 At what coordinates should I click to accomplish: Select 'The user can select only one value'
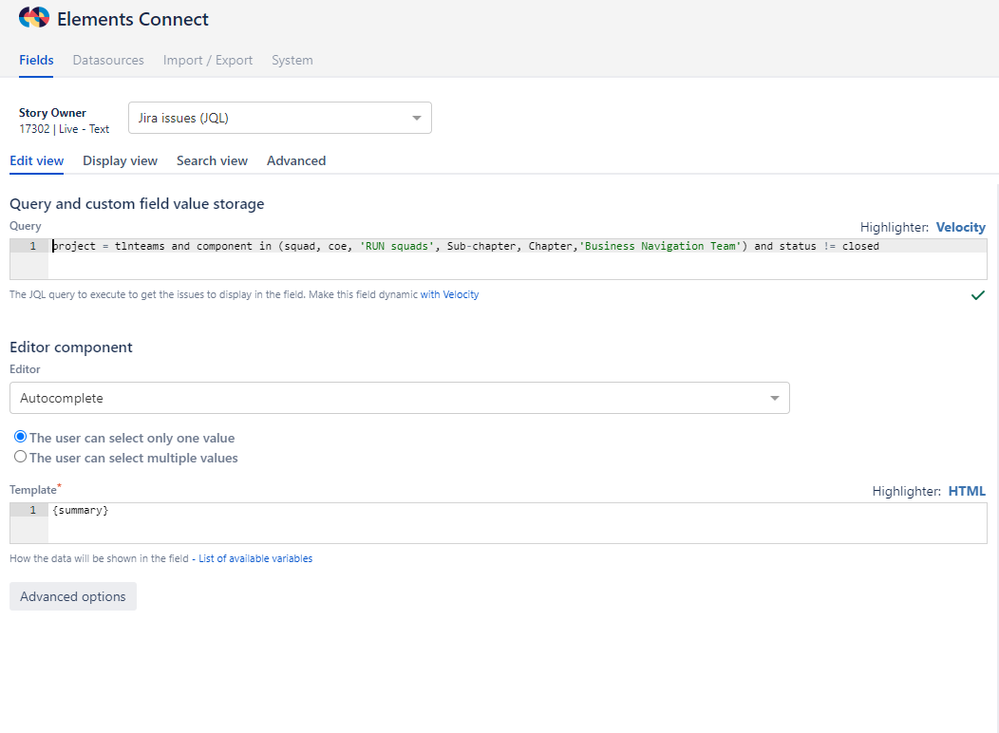tap(20, 437)
